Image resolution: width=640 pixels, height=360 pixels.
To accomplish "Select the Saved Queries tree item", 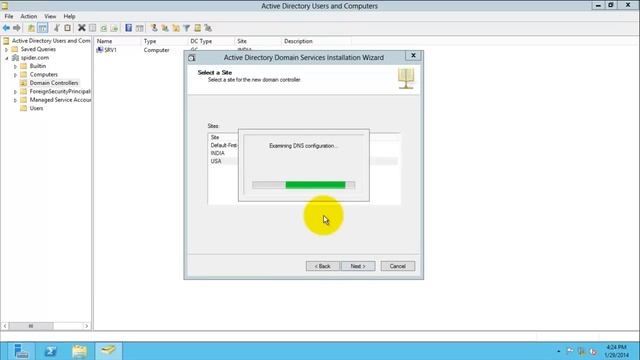I will pyautogui.click(x=38, y=49).
